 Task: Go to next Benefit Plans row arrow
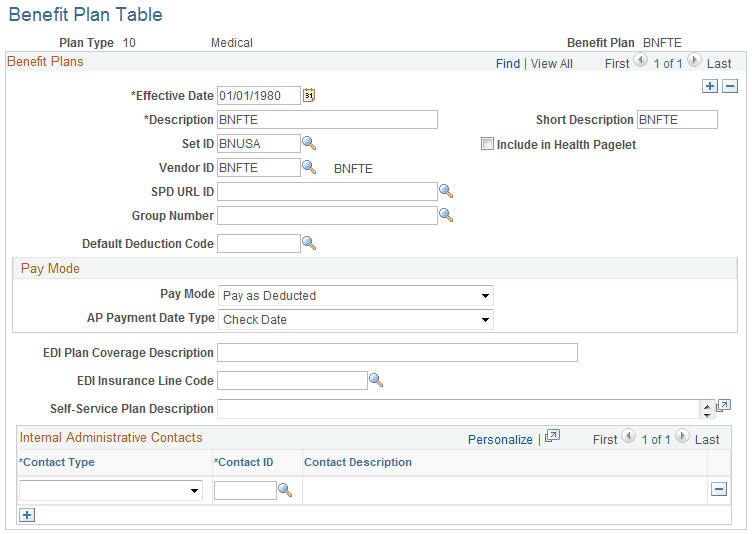(x=694, y=60)
